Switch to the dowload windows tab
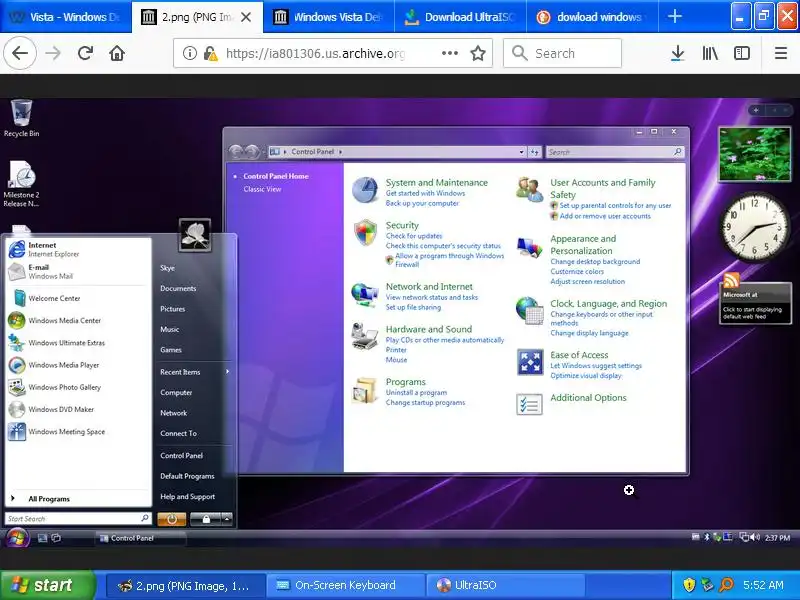This screenshot has width=800, height=600. [592, 17]
